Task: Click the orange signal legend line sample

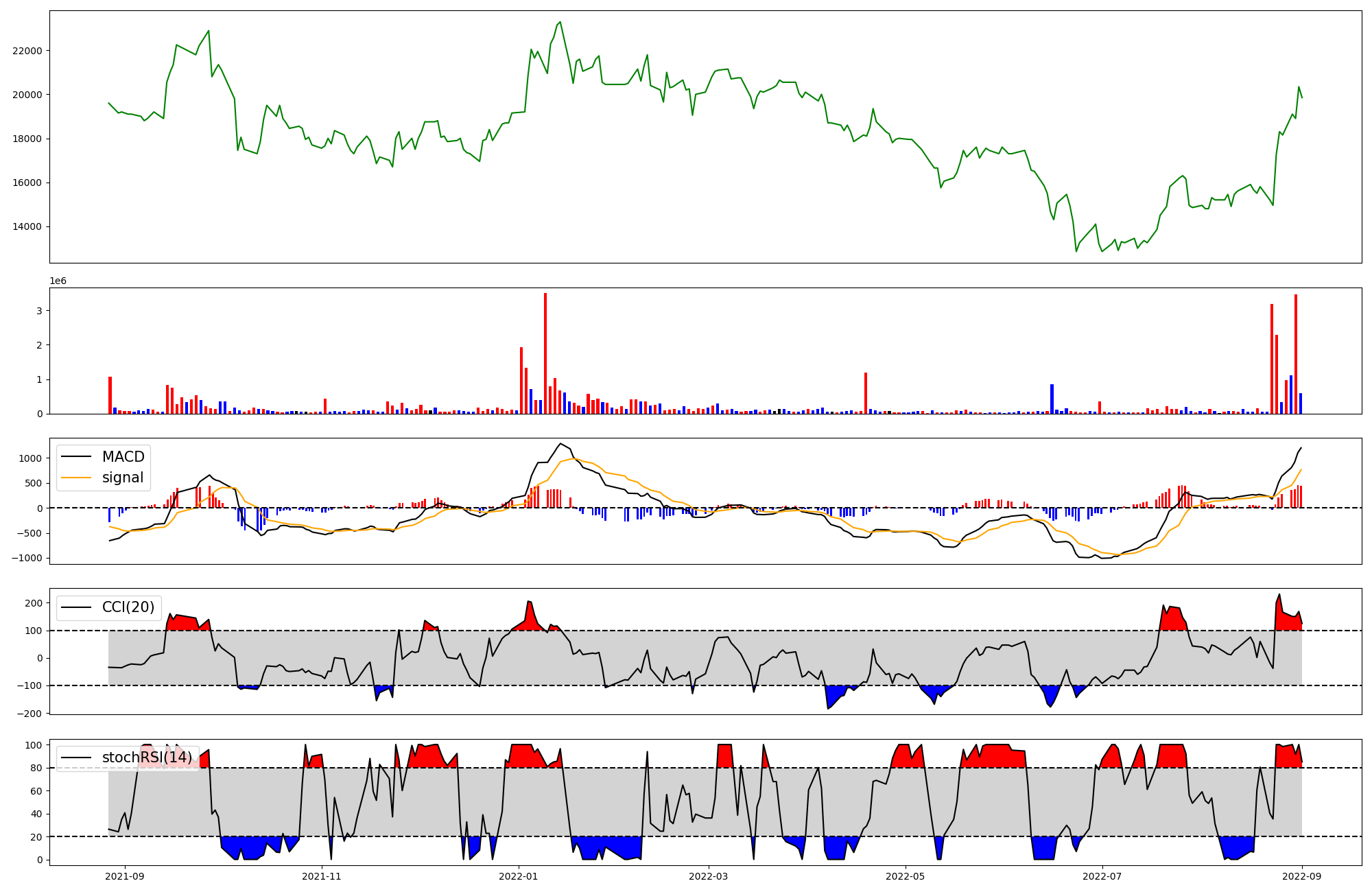Action: coord(78,478)
